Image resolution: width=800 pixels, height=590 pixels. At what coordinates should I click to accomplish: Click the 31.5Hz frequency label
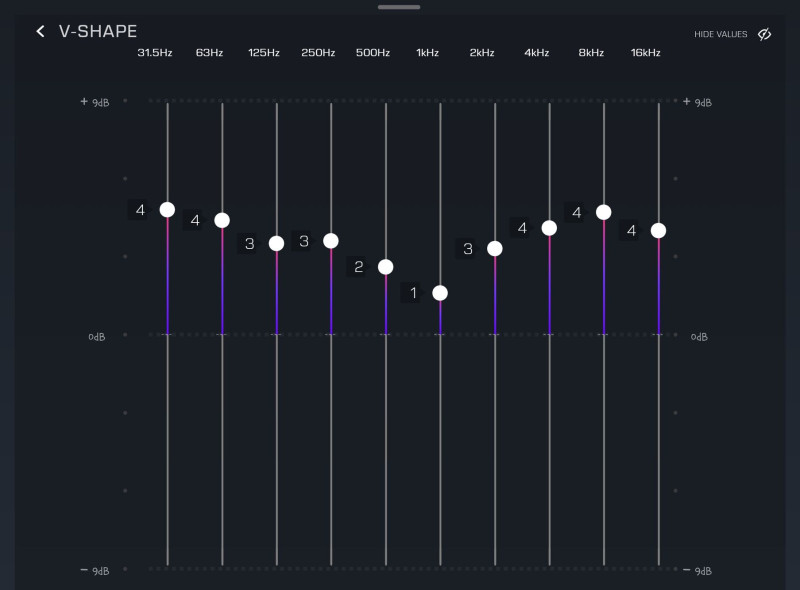tap(155, 53)
